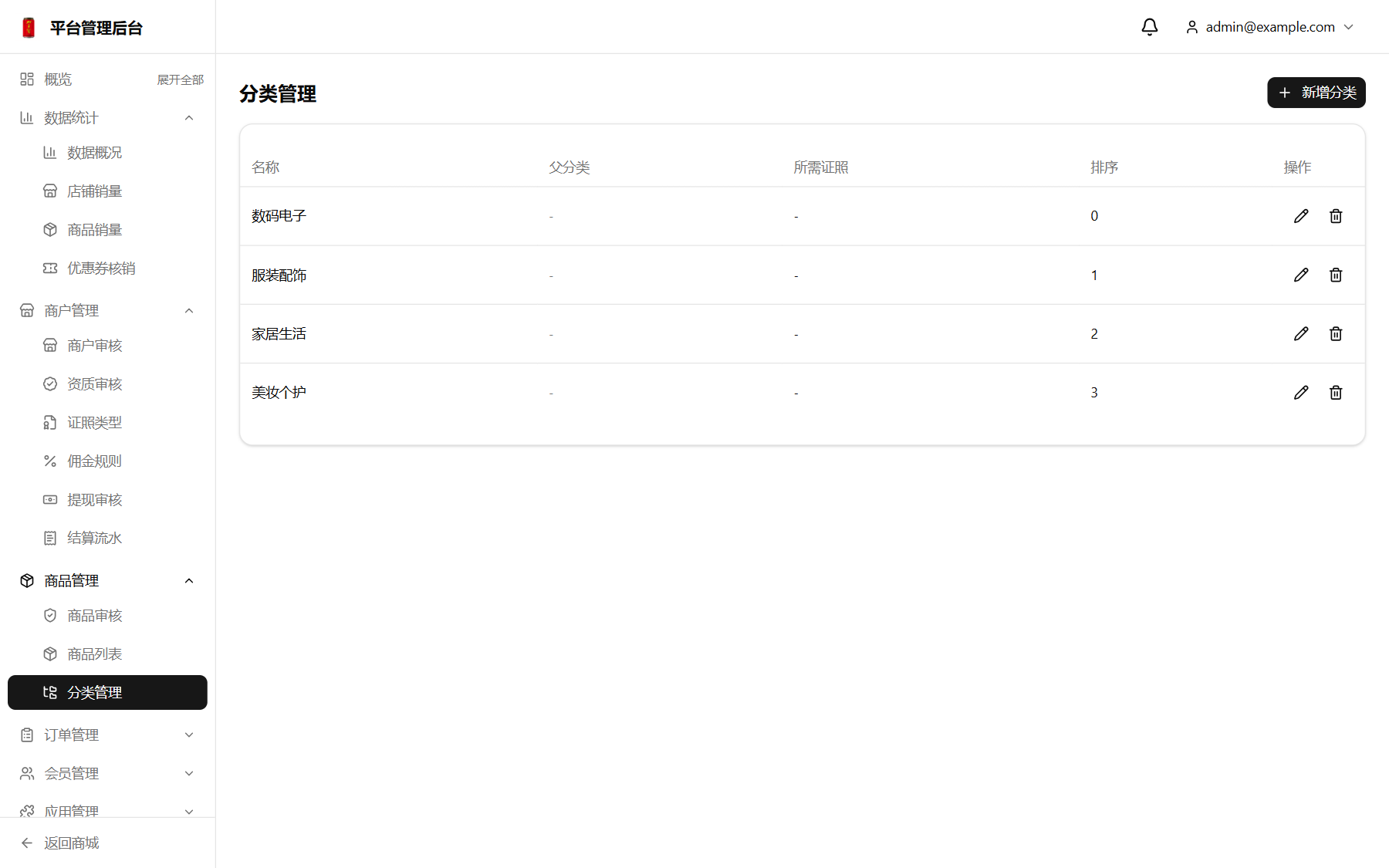This screenshot has height=868, width=1389.
Task: Edit the 数码电子 category with pencil icon
Action: click(1301, 216)
